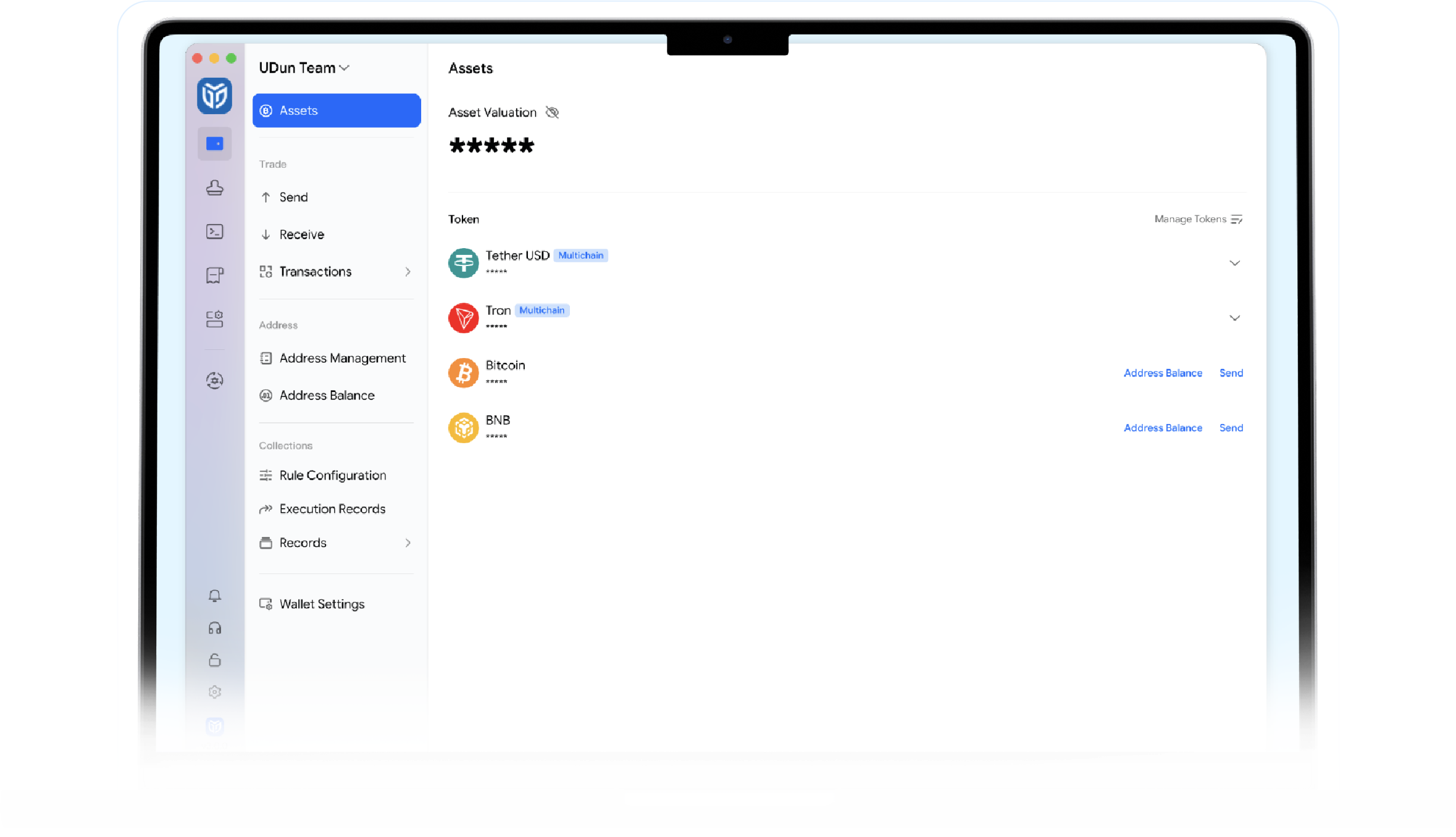Viewport: 1456px width, 837px height.
Task: Click Send link for BNB
Action: point(1231,428)
